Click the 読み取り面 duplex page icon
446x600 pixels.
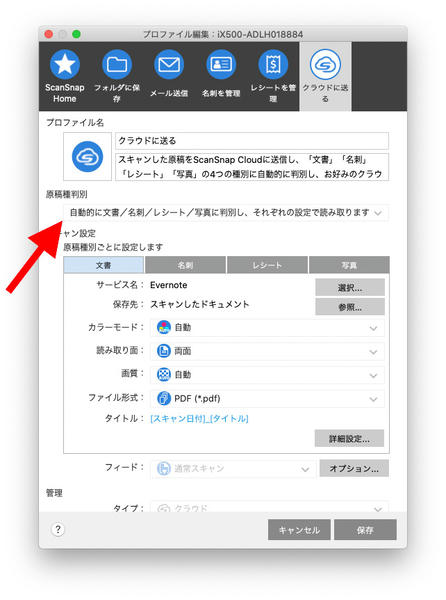tap(164, 351)
